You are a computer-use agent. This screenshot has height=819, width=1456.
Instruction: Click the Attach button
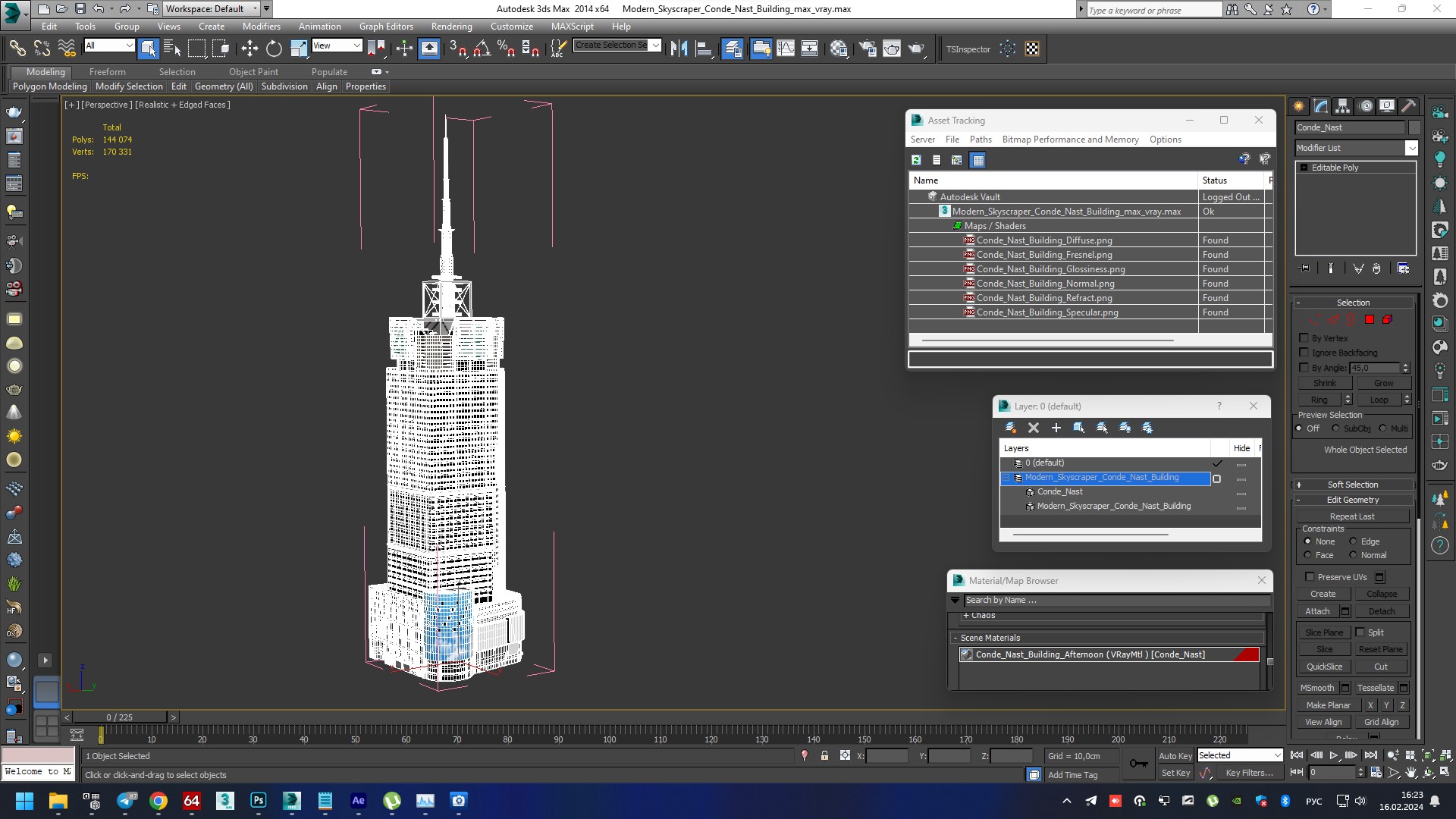pos(1317,611)
